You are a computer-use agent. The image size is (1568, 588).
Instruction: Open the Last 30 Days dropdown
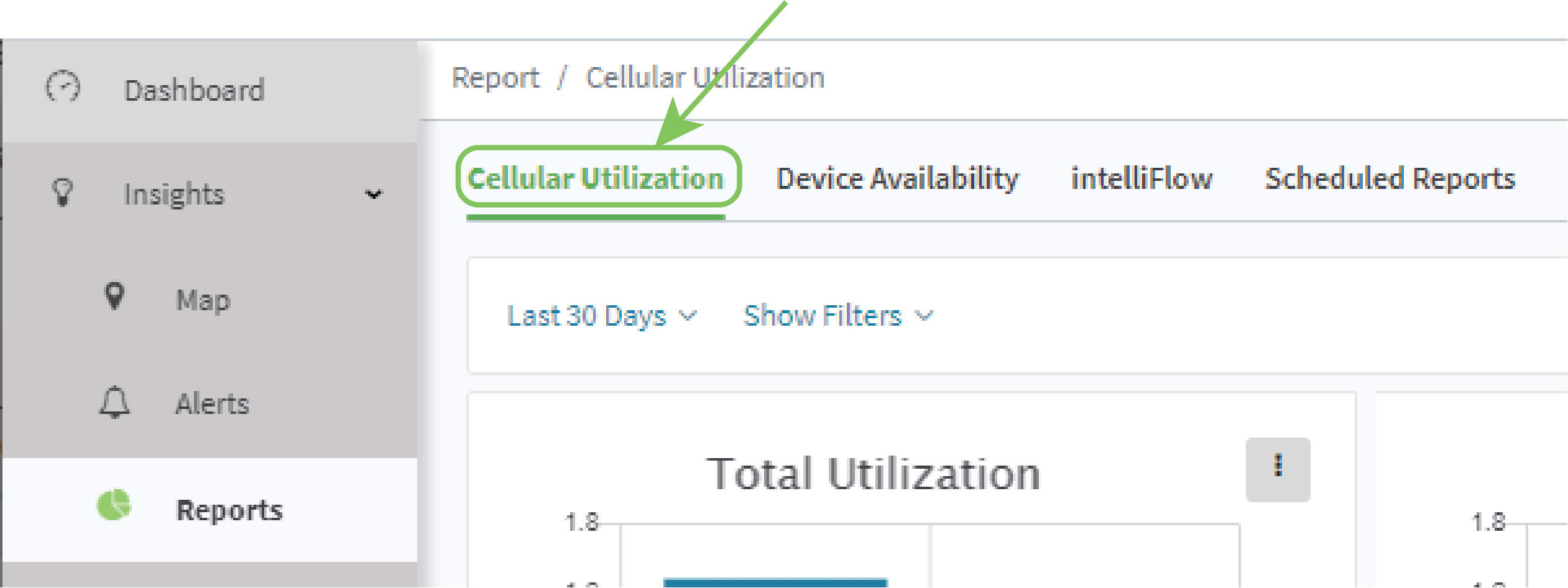pos(601,316)
